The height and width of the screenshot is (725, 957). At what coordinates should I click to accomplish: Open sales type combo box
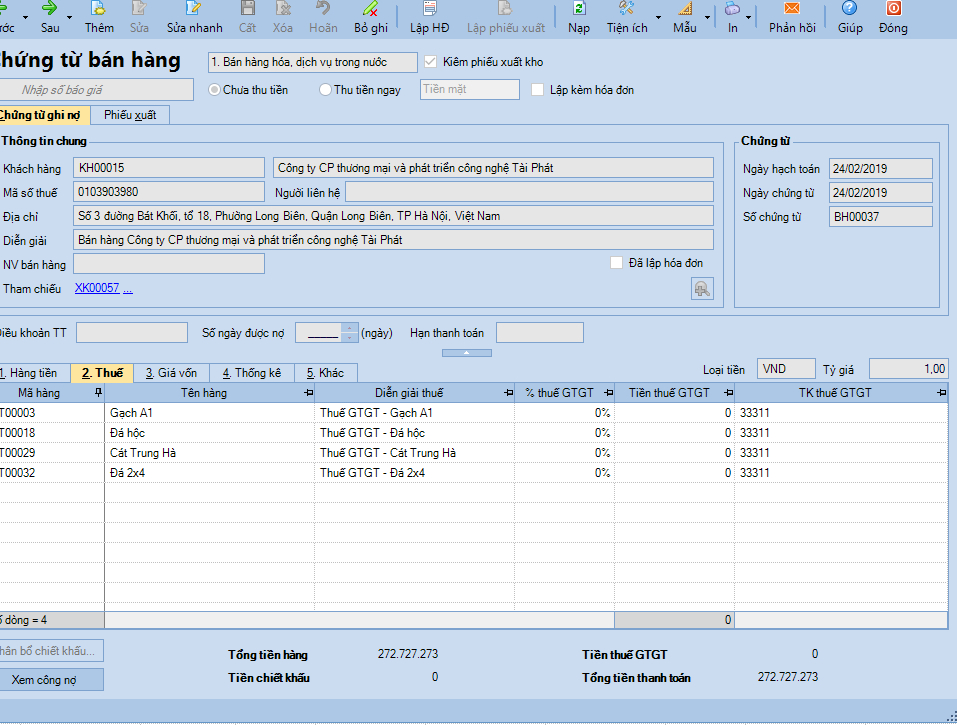click(x=312, y=62)
